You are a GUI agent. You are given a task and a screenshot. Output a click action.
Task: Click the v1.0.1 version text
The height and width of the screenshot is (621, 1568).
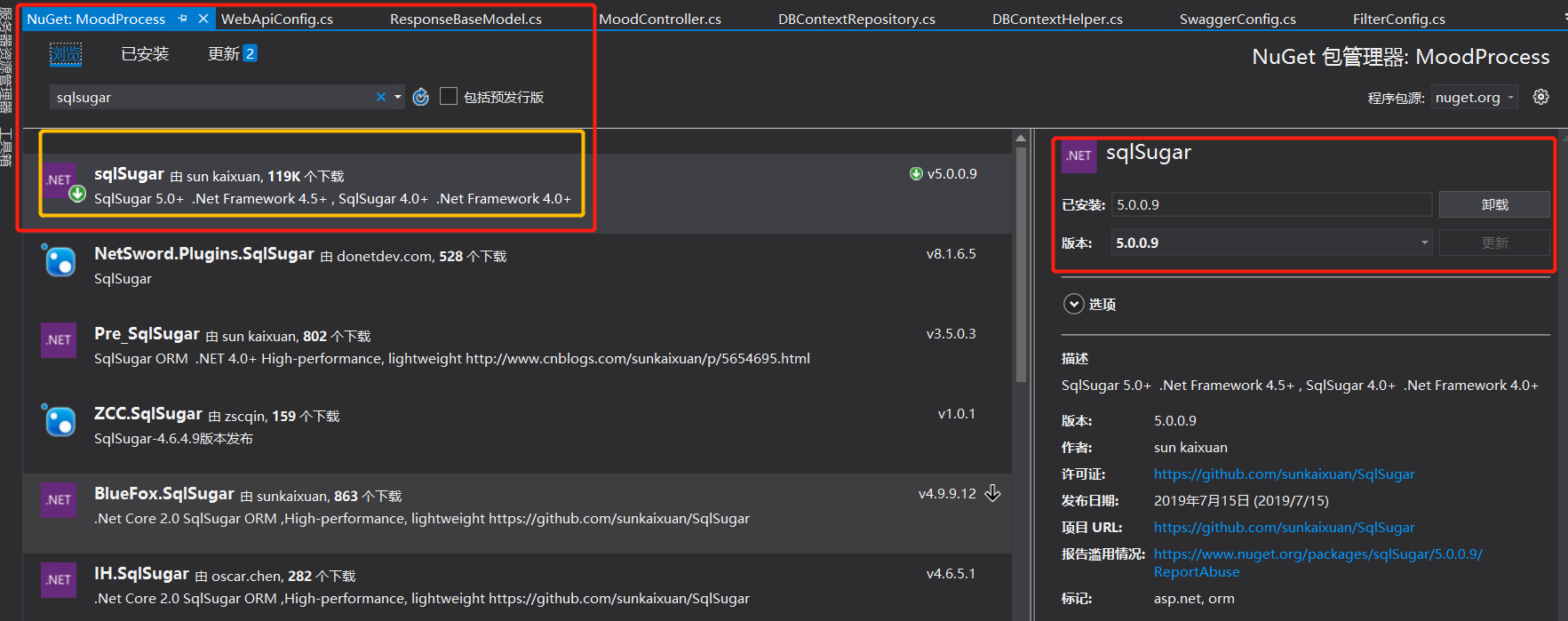pyautogui.click(x=957, y=414)
